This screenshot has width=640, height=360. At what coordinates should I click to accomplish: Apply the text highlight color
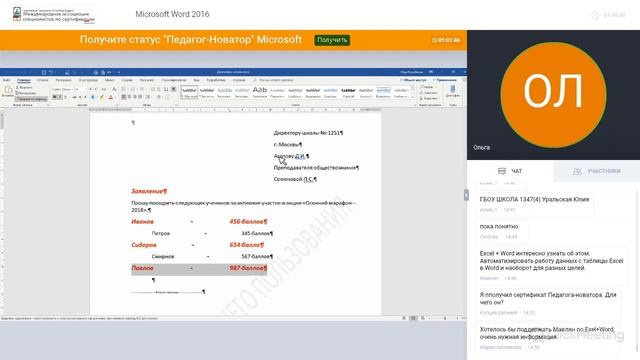(102, 97)
